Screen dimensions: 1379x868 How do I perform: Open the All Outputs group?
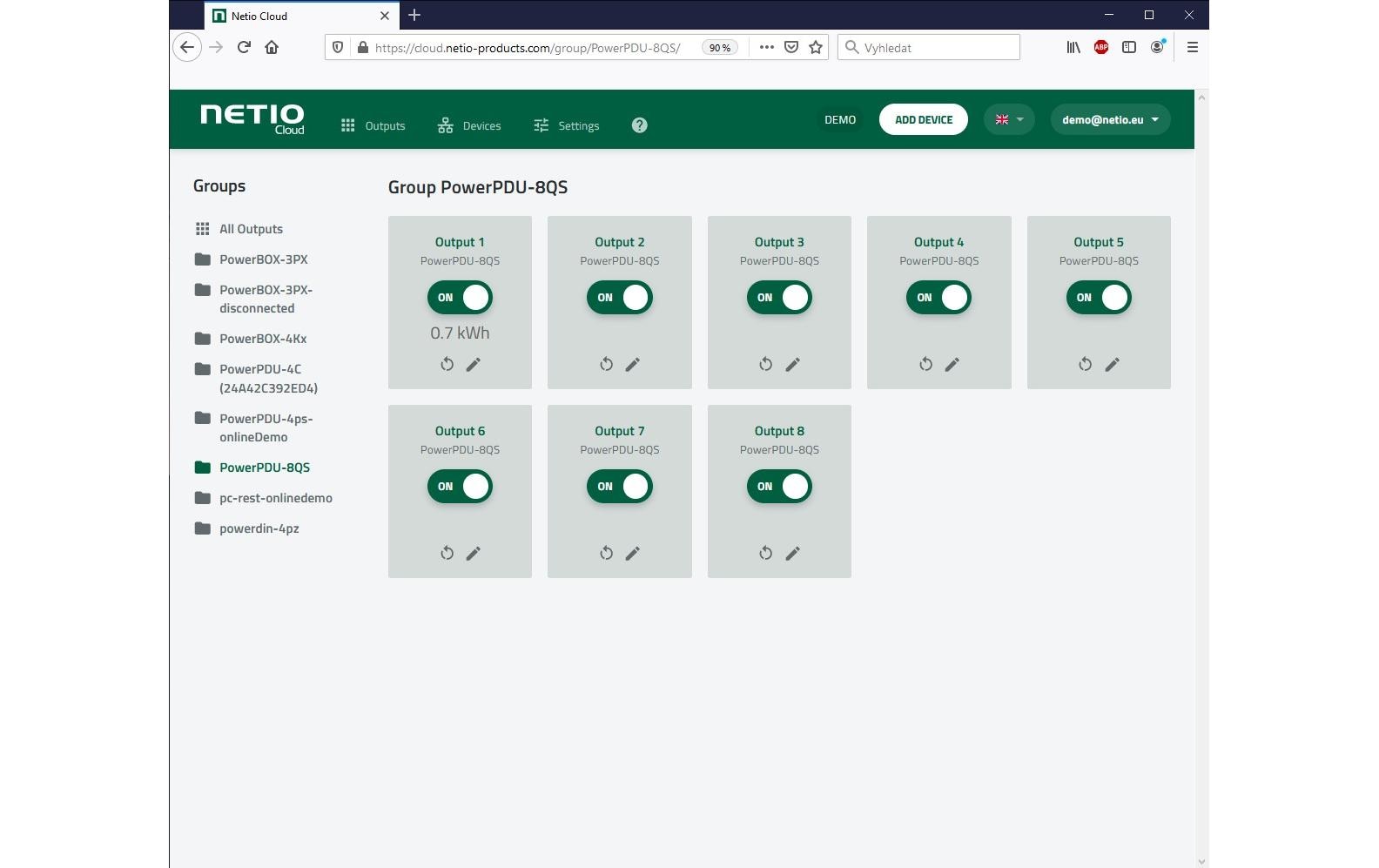point(239,229)
